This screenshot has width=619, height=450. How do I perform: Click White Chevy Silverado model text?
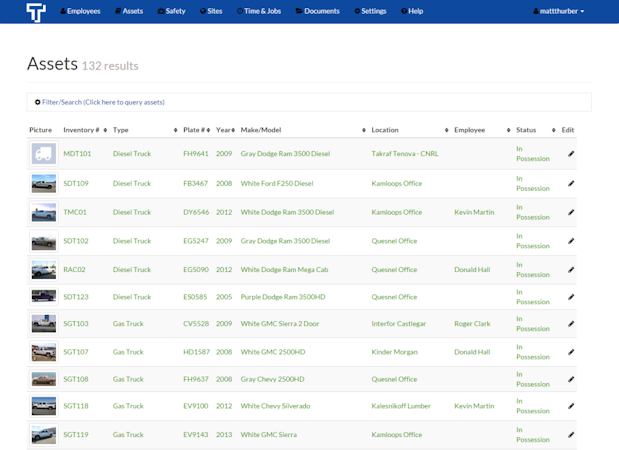tap(275, 406)
